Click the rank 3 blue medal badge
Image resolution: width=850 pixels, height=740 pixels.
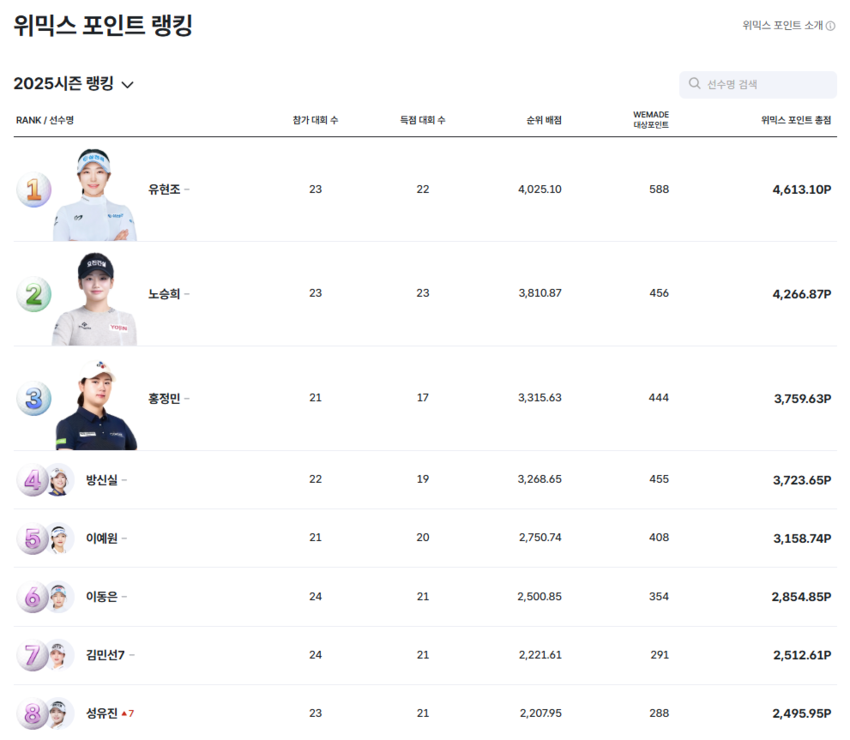(34, 398)
